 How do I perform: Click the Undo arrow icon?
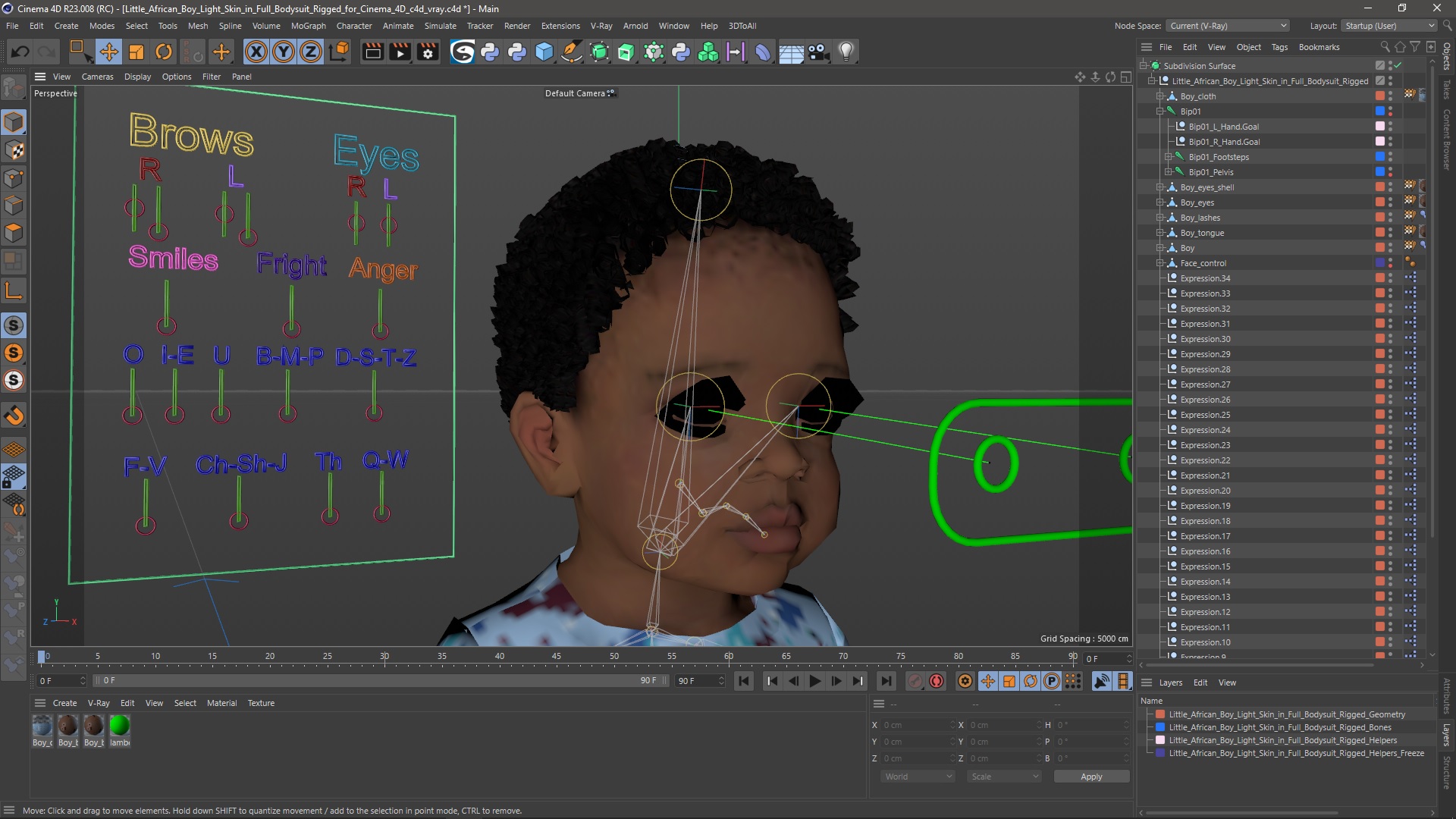[20, 52]
